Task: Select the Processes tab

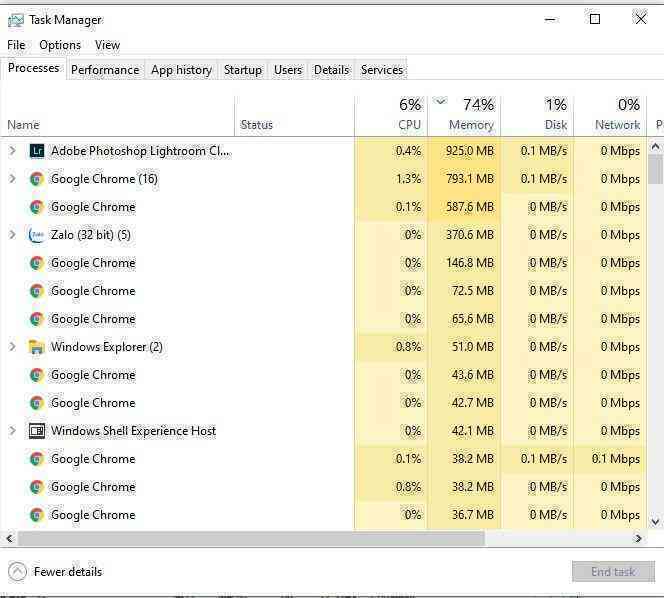Action: pos(33,68)
